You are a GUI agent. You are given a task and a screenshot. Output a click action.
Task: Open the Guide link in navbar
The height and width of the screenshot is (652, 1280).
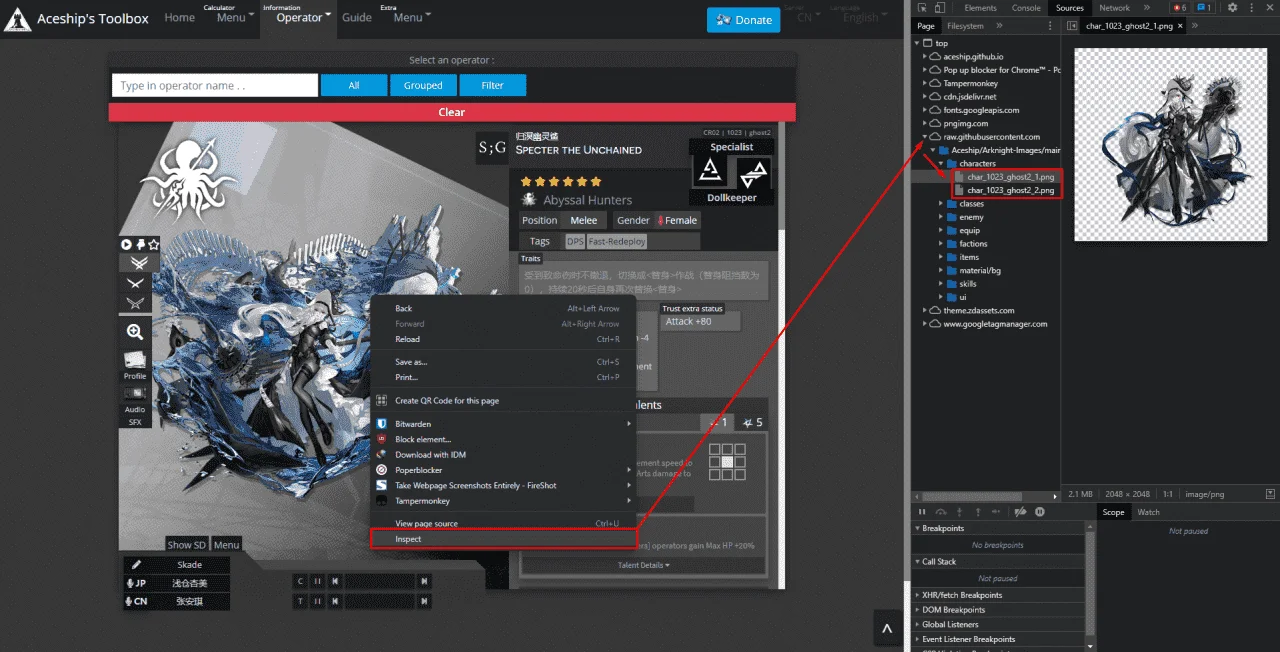pyautogui.click(x=357, y=18)
